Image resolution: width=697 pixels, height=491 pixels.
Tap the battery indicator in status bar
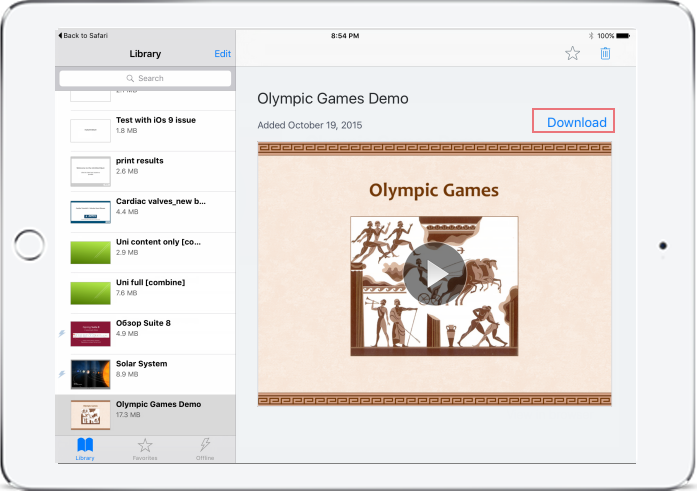click(x=623, y=36)
